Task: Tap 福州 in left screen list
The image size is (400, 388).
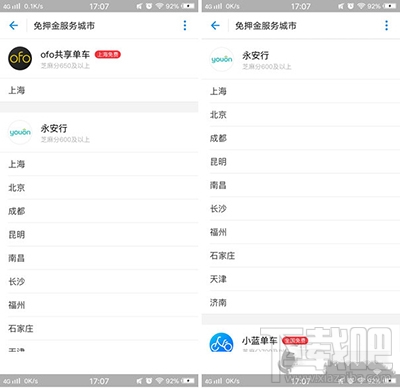Action: [99, 305]
